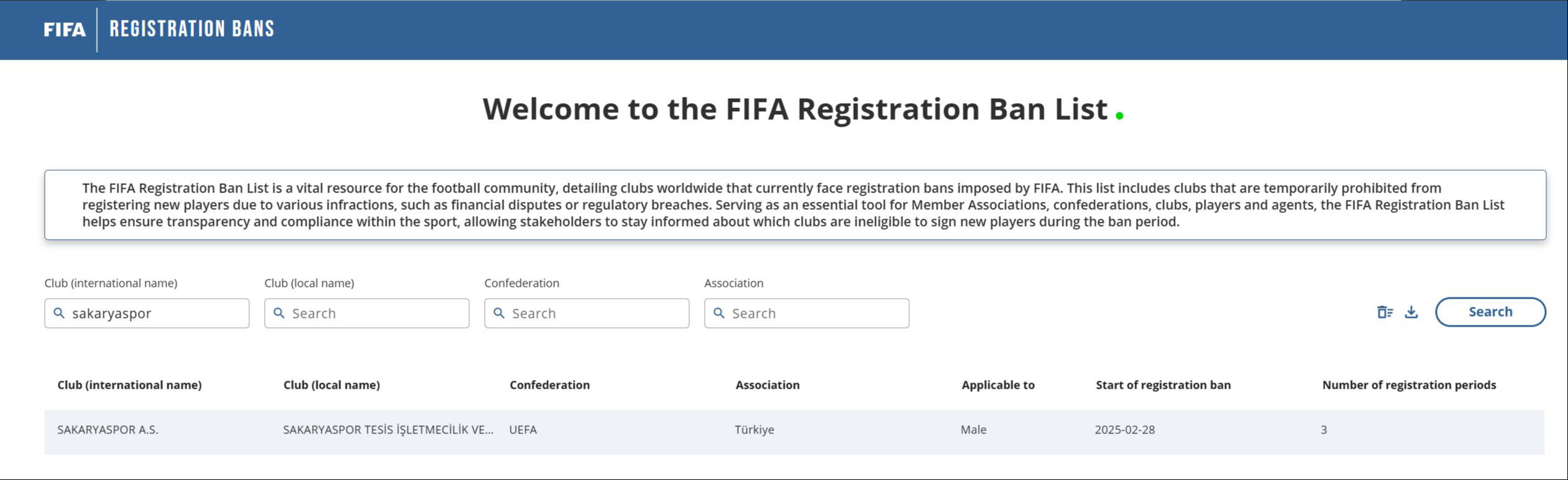Click the Applicable to column header
The width and height of the screenshot is (1568, 480).
tap(997, 384)
